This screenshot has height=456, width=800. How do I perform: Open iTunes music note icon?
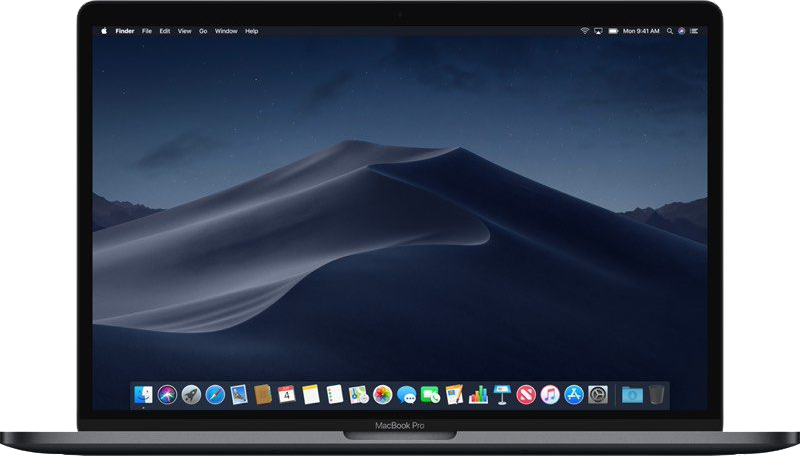pyautogui.click(x=550, y=395)
